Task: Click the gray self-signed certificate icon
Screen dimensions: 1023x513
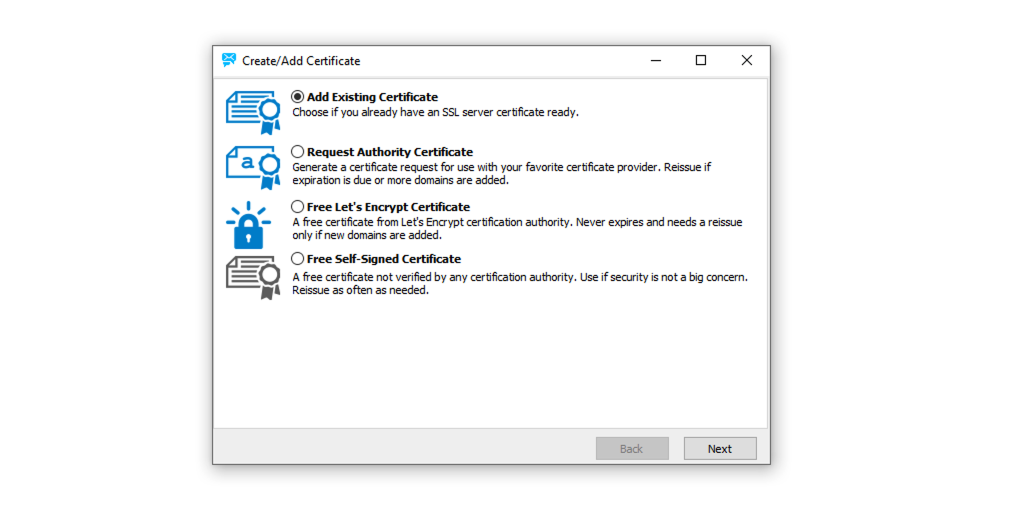Action: pyautogui.click(x=253, y=277)
